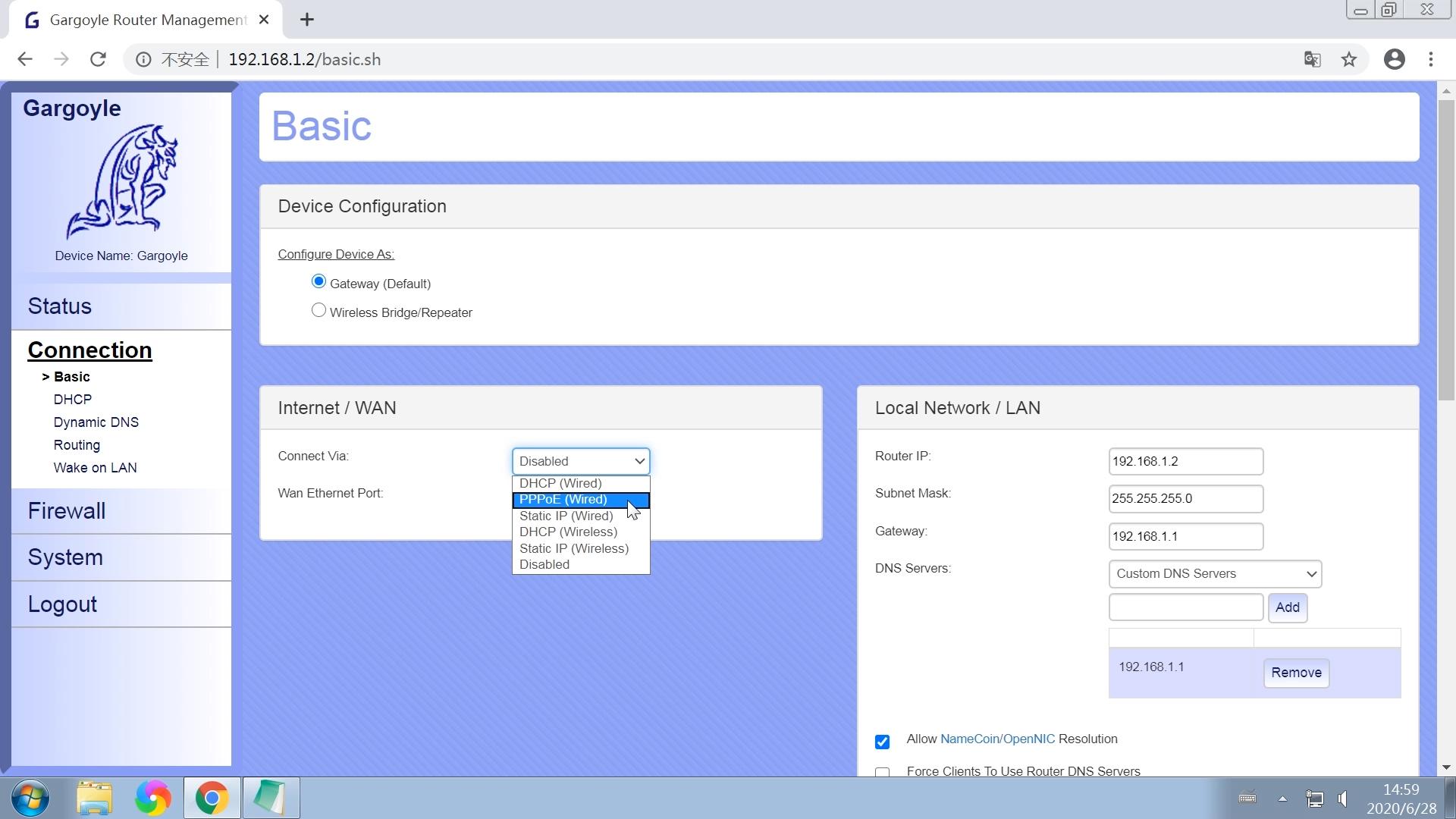The width and height of the screenshot is (1456, 819).
Task: Click the Router IP input field
Action: coord(1185,461)
